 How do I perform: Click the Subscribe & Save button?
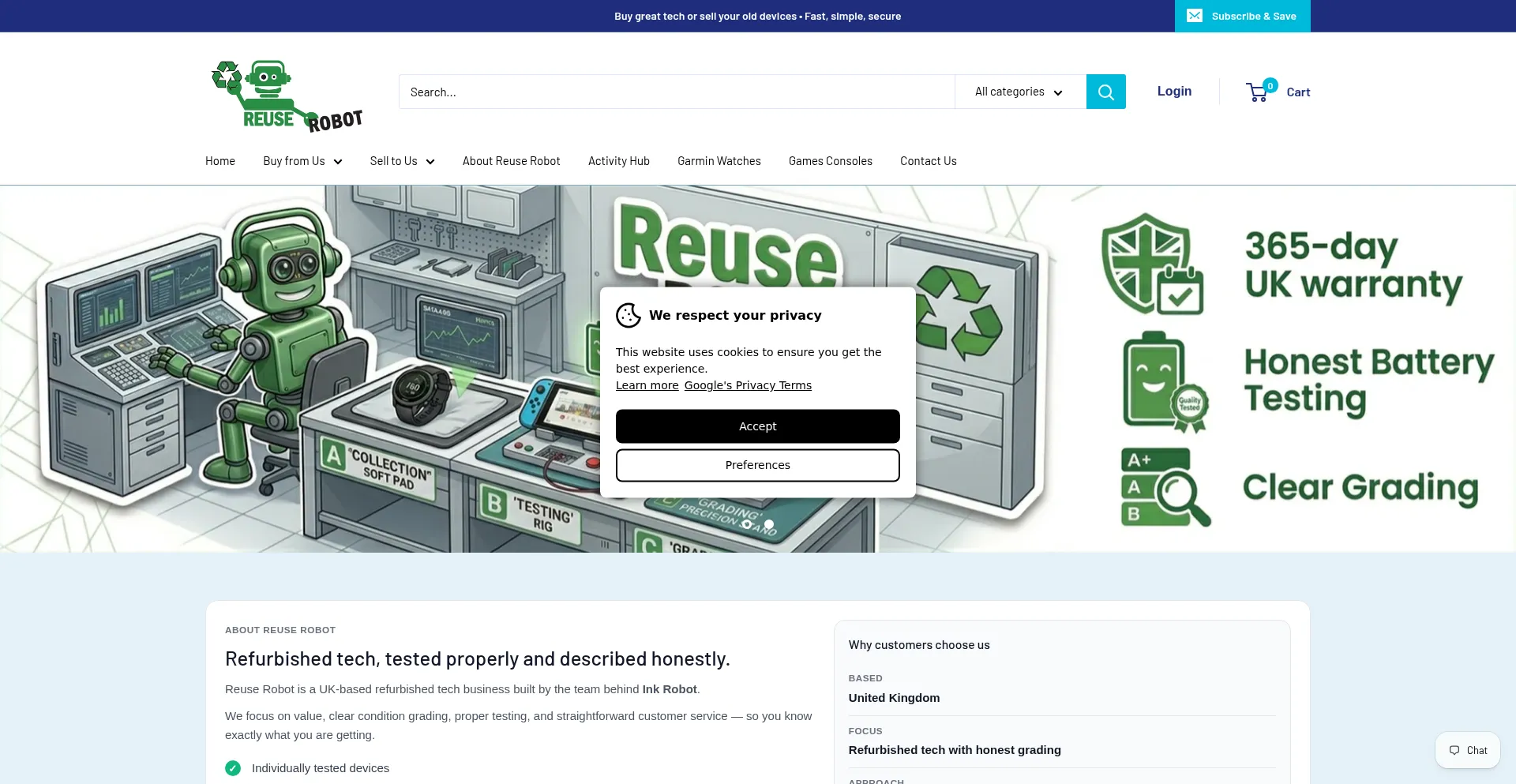click(1243, 16)
